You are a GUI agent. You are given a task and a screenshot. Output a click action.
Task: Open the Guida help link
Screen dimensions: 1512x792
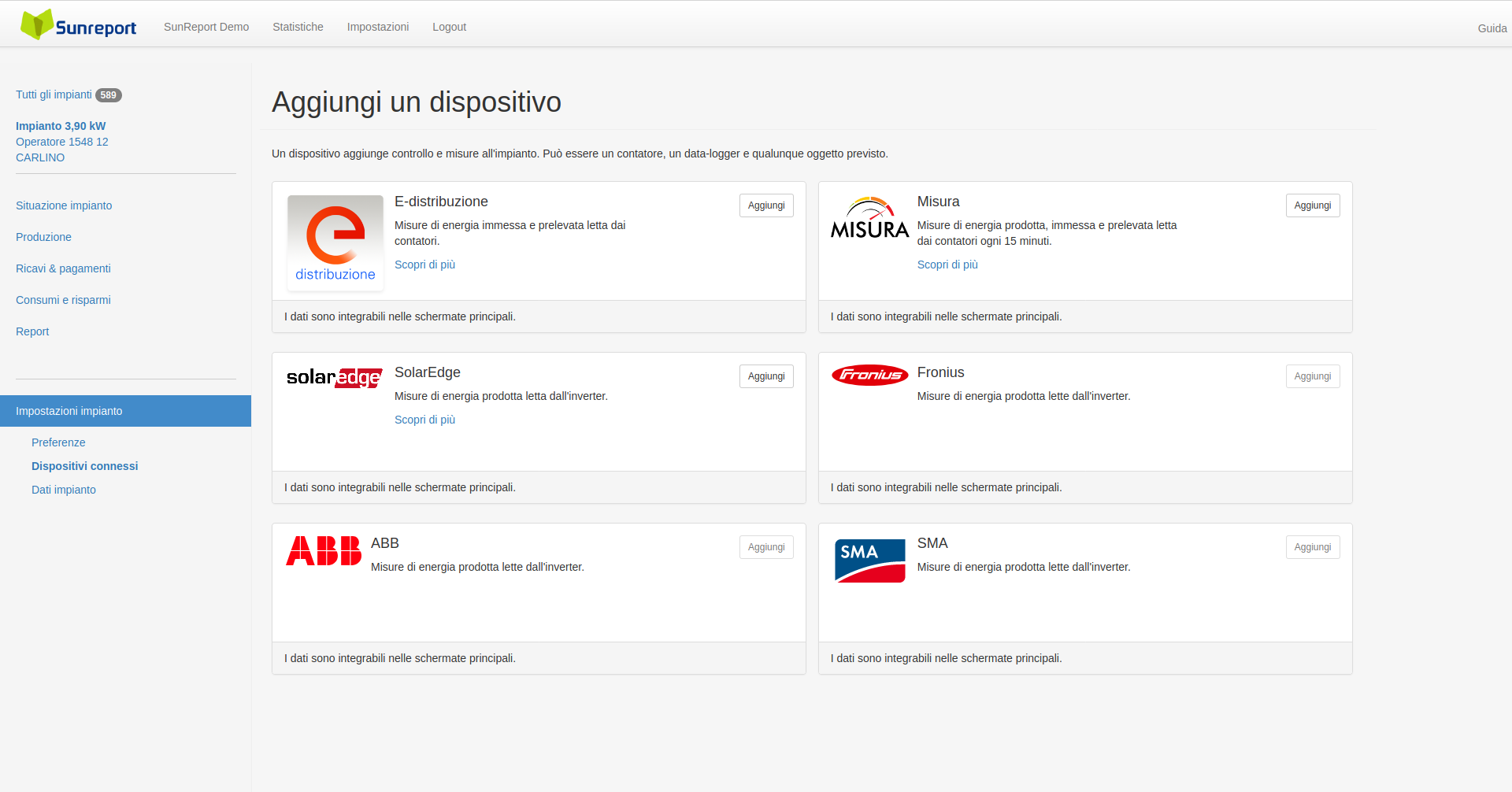1492,28
